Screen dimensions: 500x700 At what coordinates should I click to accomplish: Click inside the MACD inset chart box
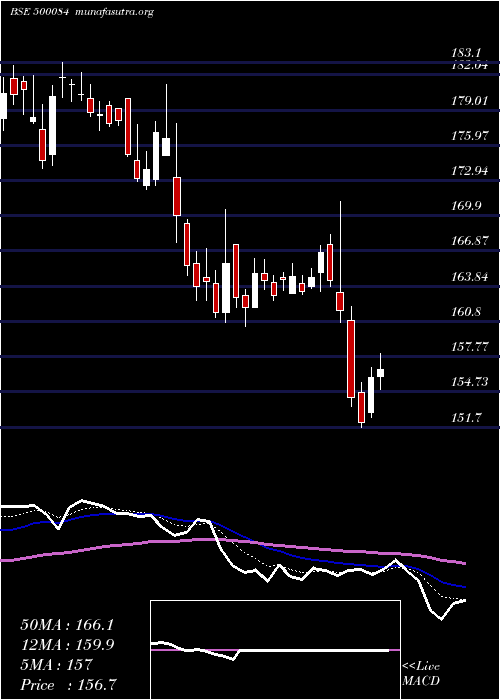point(275,650)
